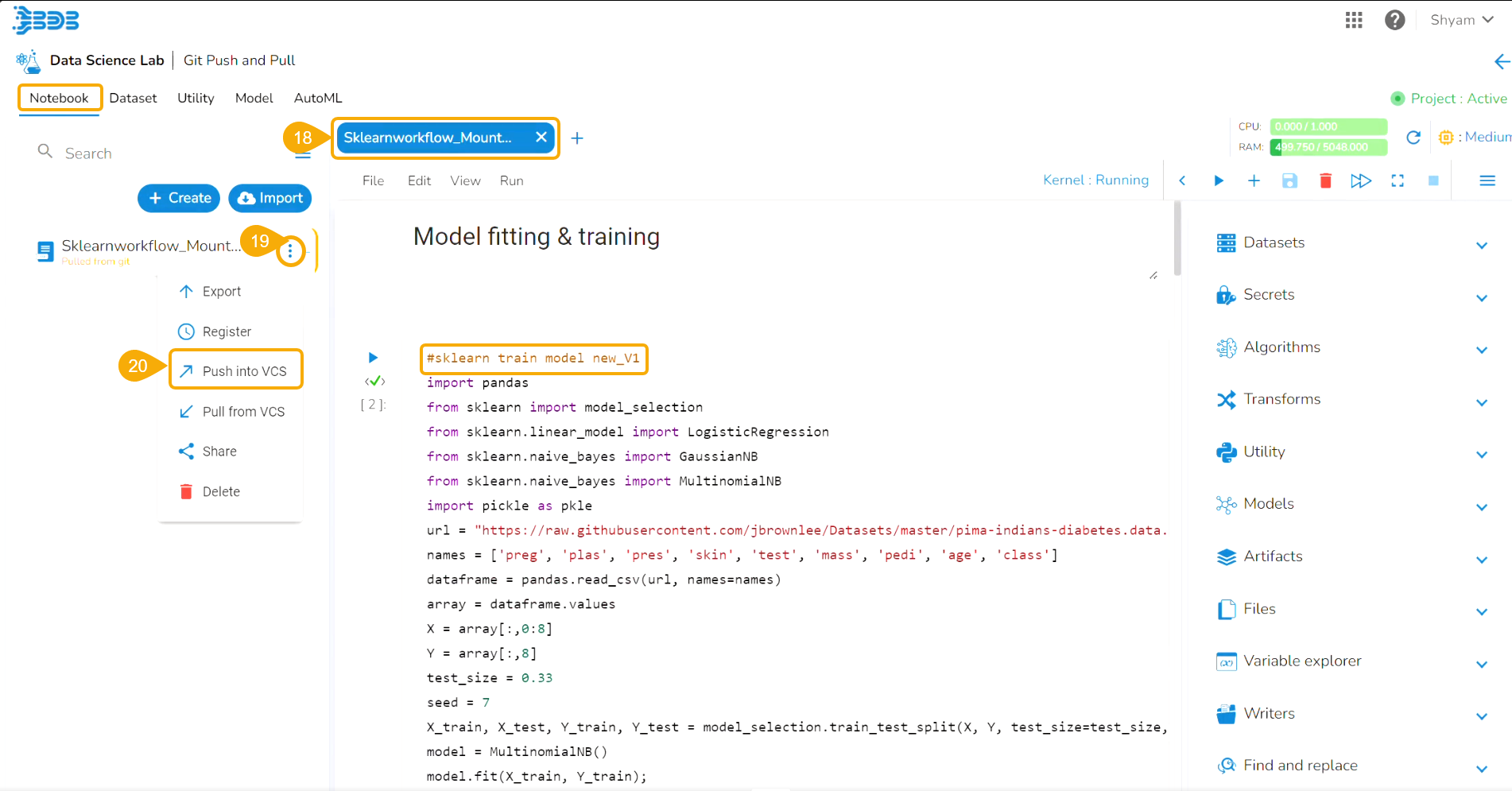Click the Sklearnworkflow_Mount notebook in the list
The width and height of the screenshot is (1512, 791).
[151, 246]
